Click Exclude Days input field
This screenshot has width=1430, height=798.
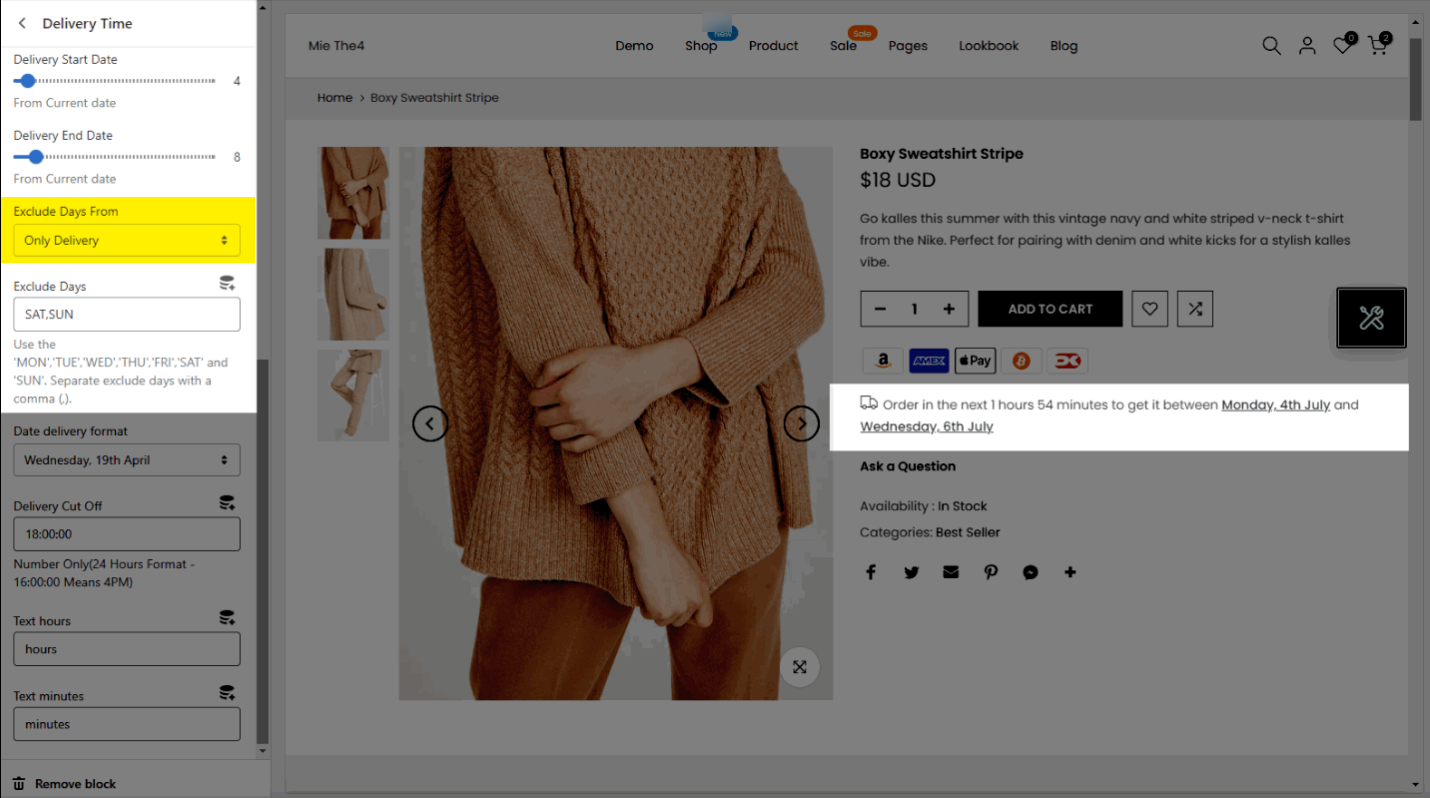click(x=127, y=314)
